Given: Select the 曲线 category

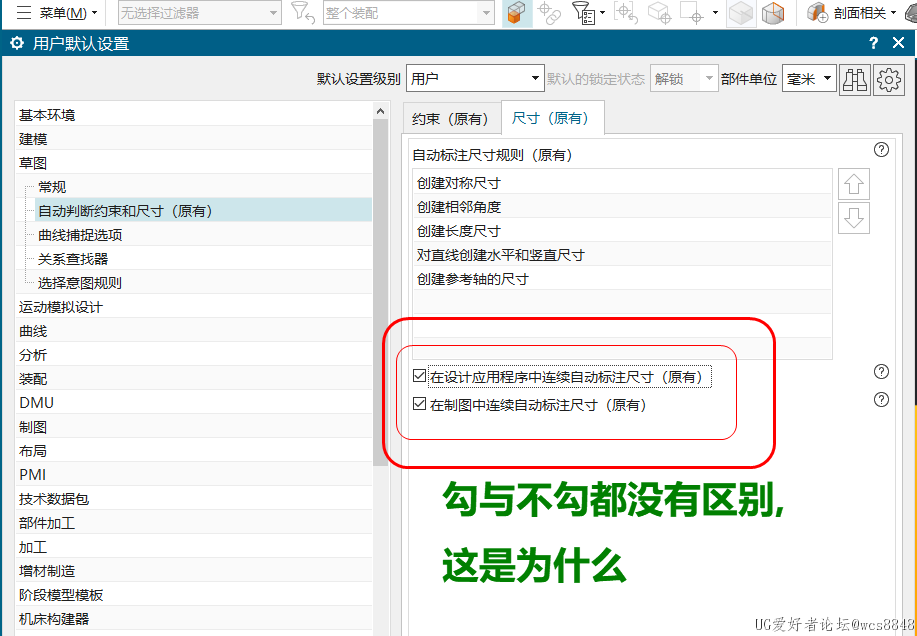Looking at the screenshot, I should point(193,331).
